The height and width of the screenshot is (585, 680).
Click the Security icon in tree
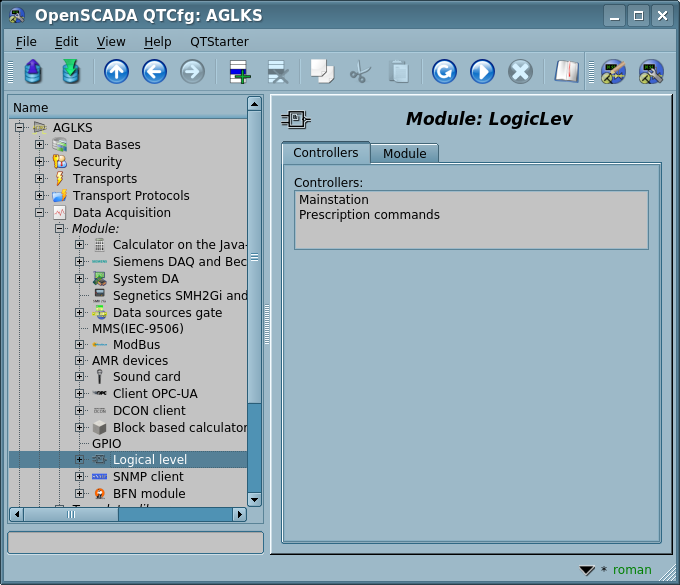59,161
